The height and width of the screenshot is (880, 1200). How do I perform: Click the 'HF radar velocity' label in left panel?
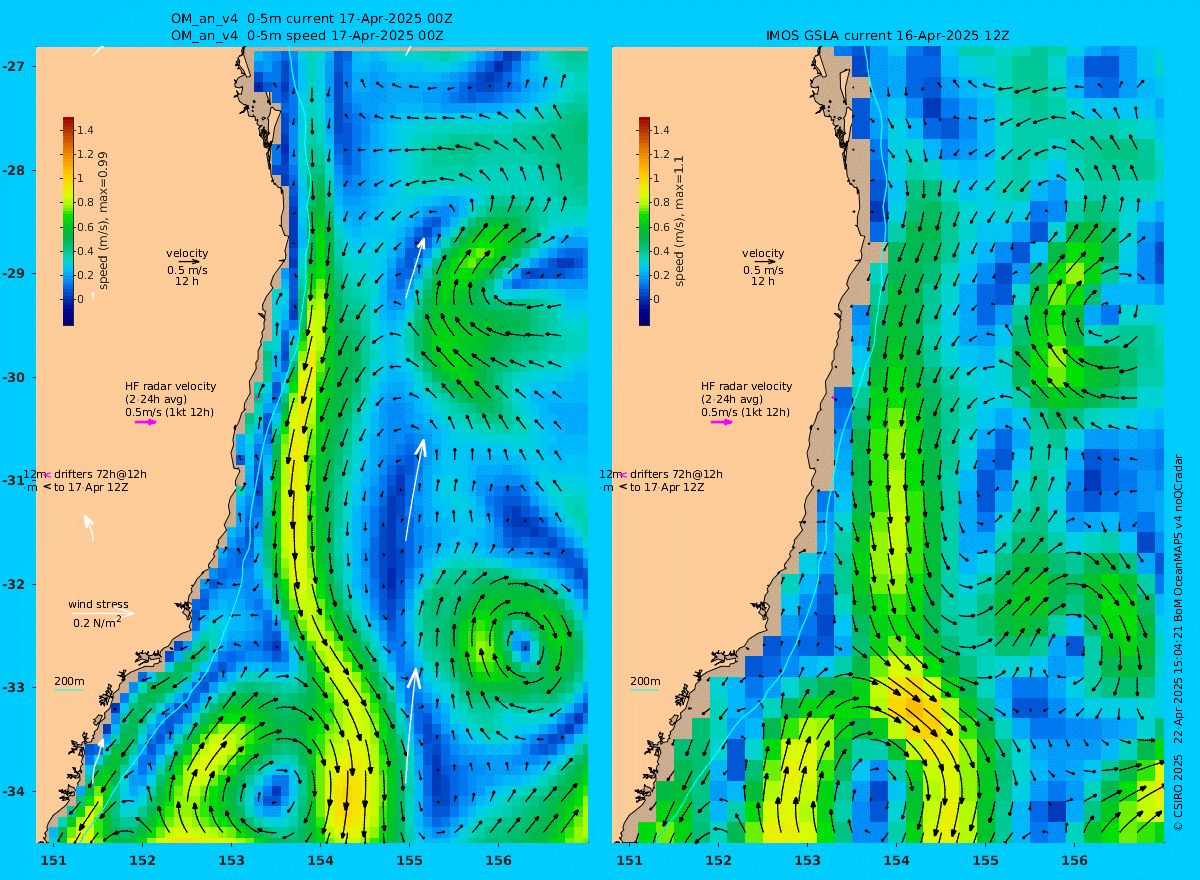[170, 386]
